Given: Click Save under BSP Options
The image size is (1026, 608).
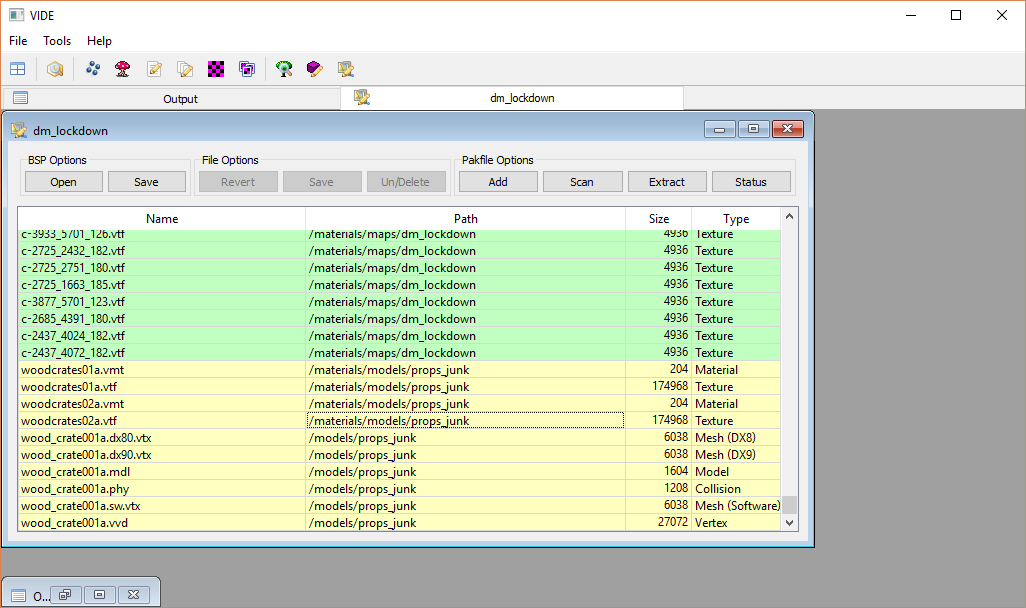Looking at the screenshot, I should click(x=147, y=182).
